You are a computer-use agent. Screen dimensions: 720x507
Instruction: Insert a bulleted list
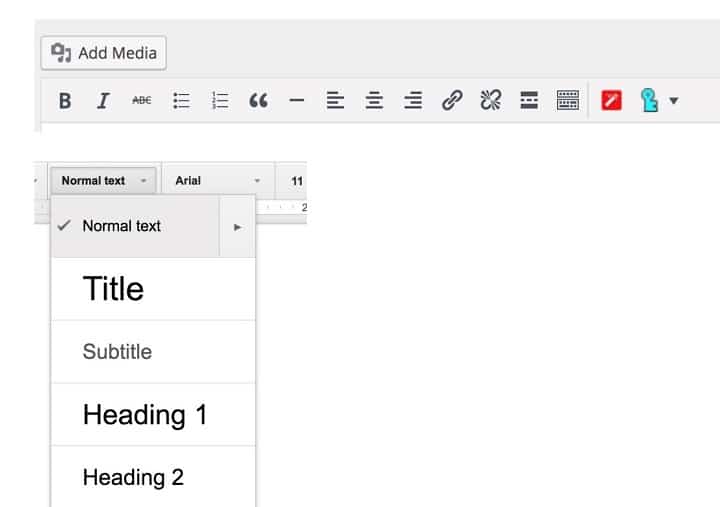click(x=181, y=100)
